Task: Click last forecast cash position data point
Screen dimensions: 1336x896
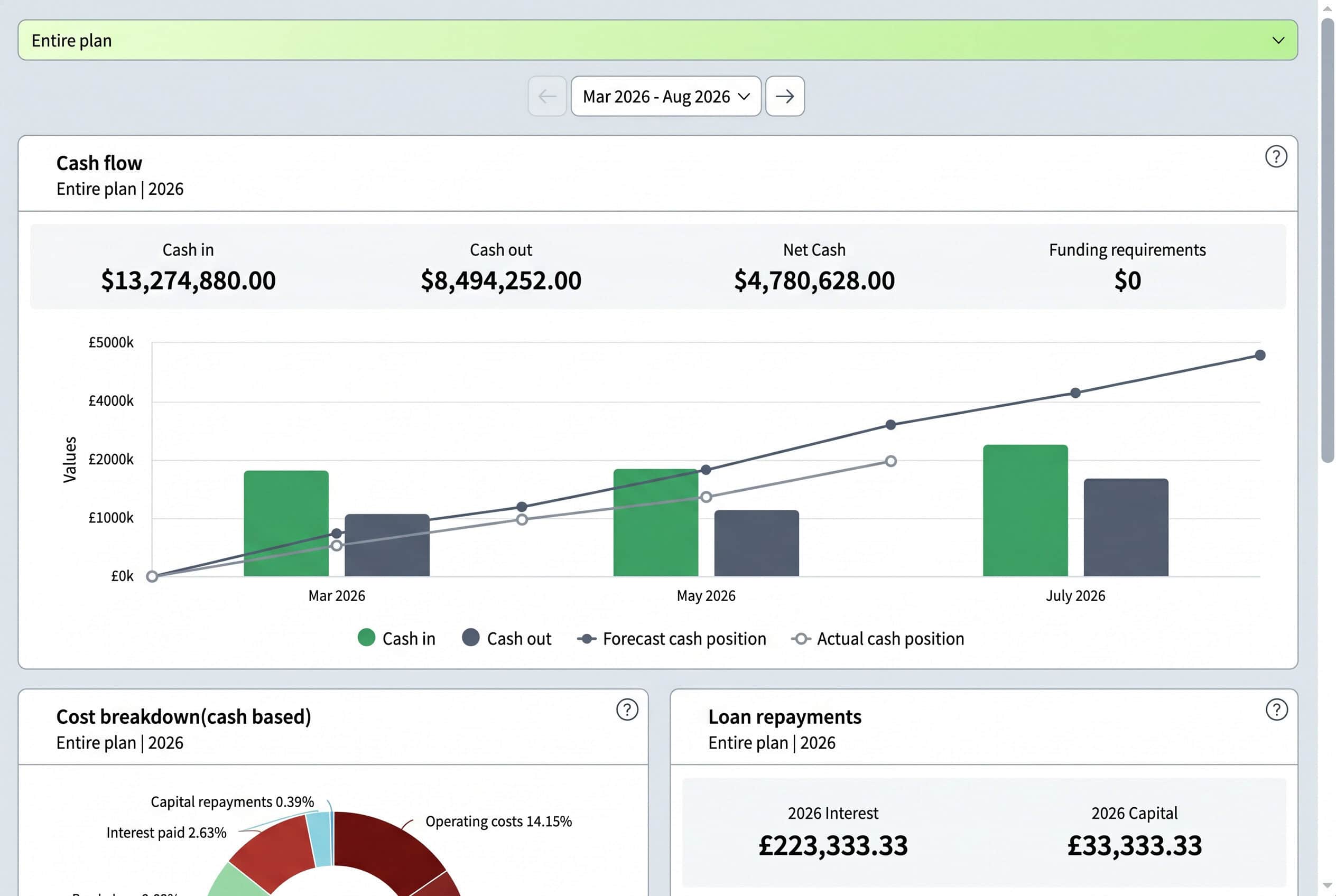Action: (x=1260, y=356)
